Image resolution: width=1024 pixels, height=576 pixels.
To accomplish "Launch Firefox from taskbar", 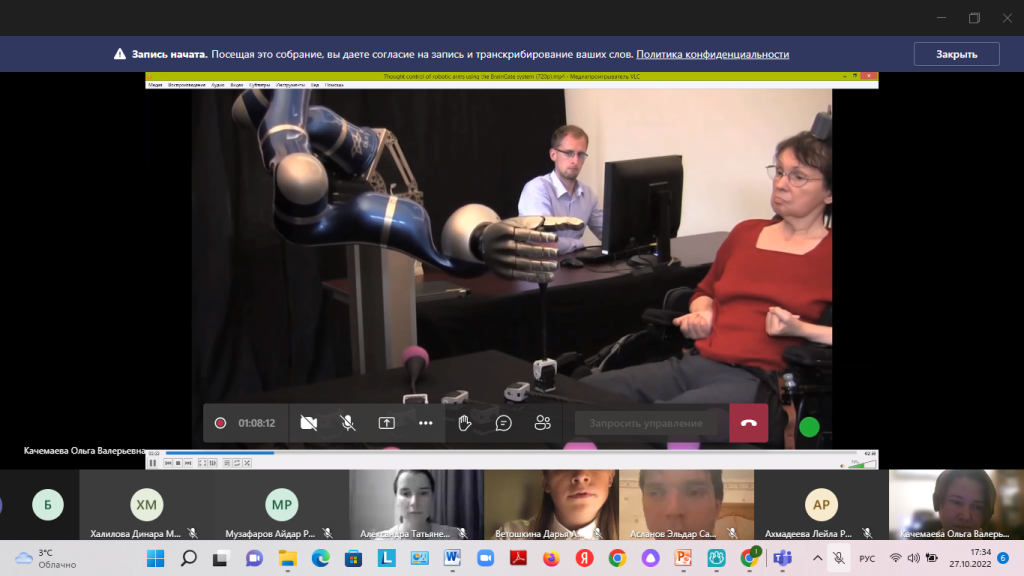I will [551, 558].
